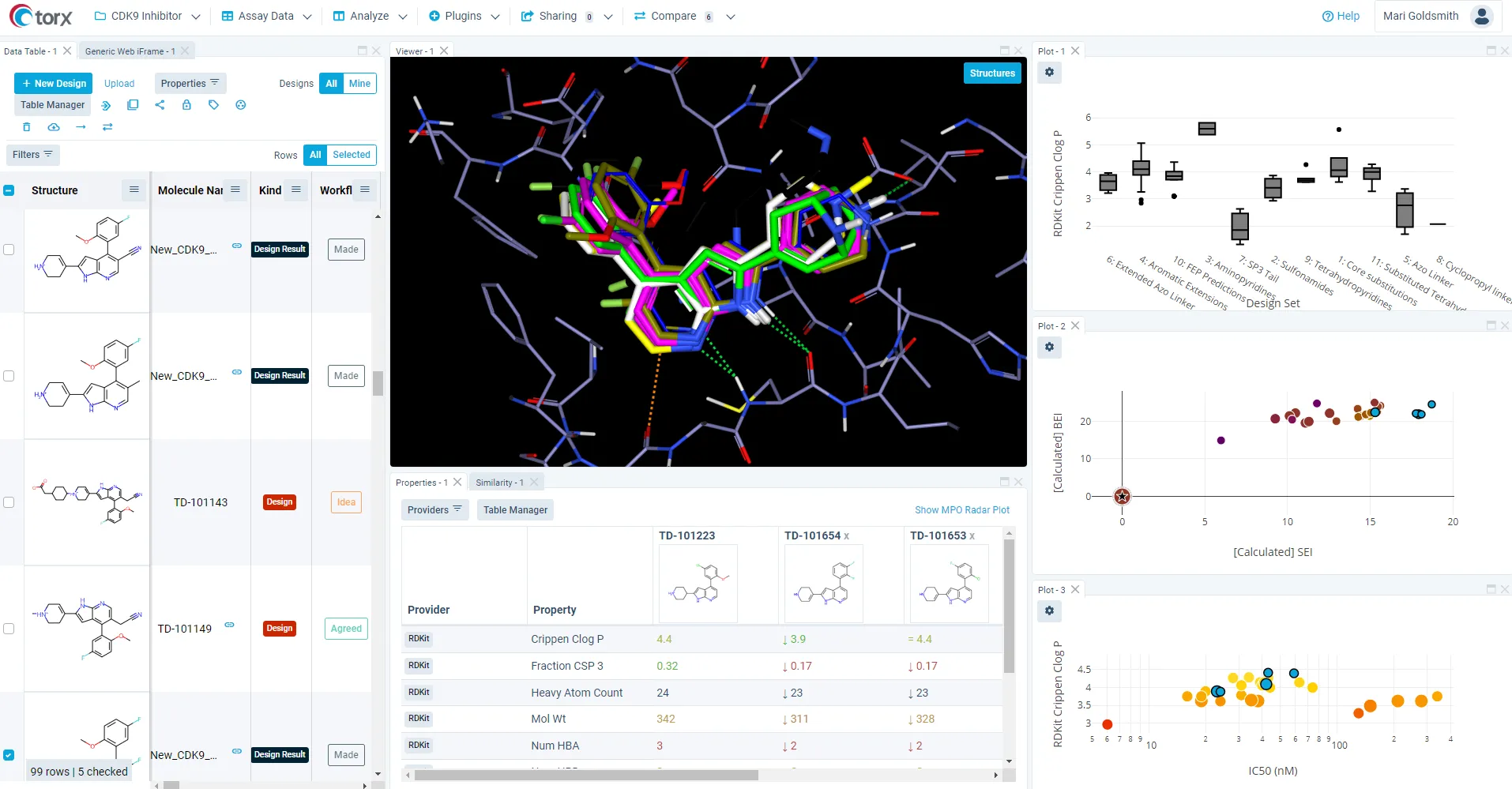Image resolution: width=1512 pixels, height=789 pixels.
Task: Check the first New_CDK9 row checkbox
Action: (9, 250)
